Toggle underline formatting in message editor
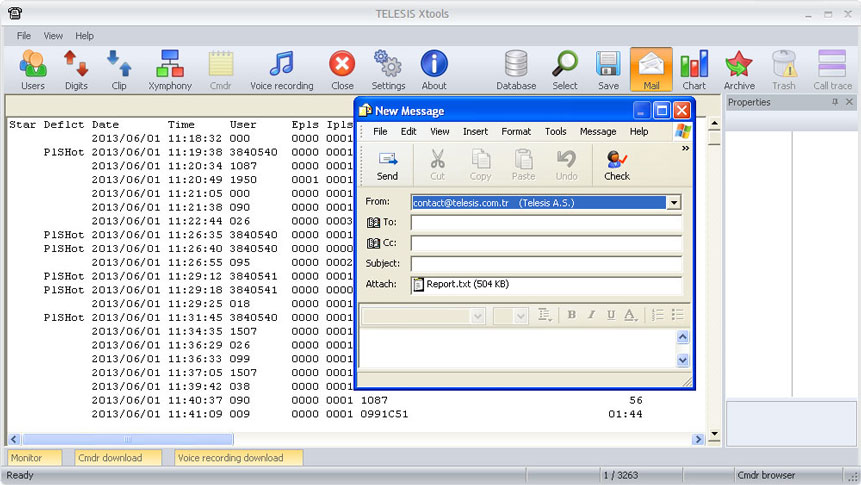The image size is (861, 485). tap(610, 315)
